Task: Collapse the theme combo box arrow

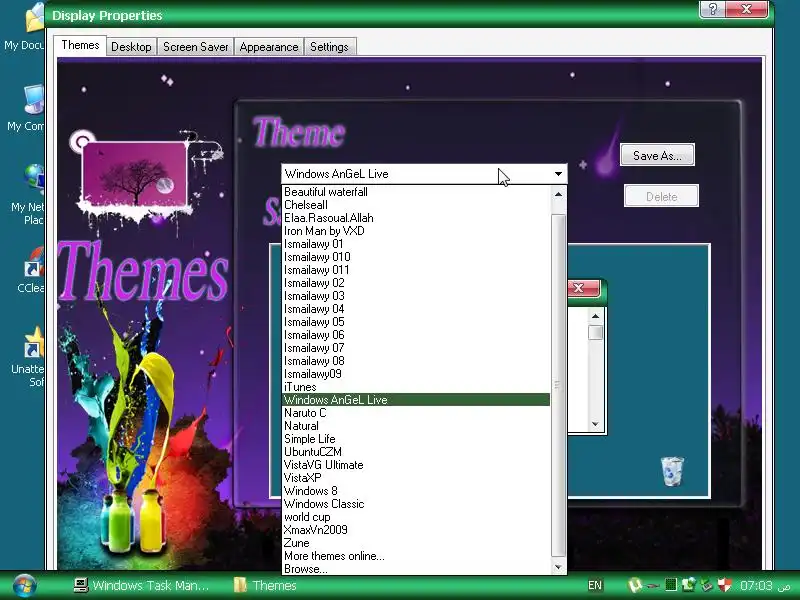Action: [x=558, y=174]
